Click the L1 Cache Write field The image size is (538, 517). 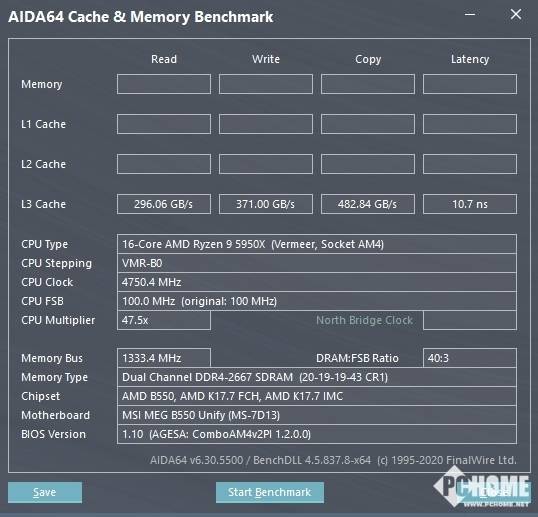click(266, 124)
